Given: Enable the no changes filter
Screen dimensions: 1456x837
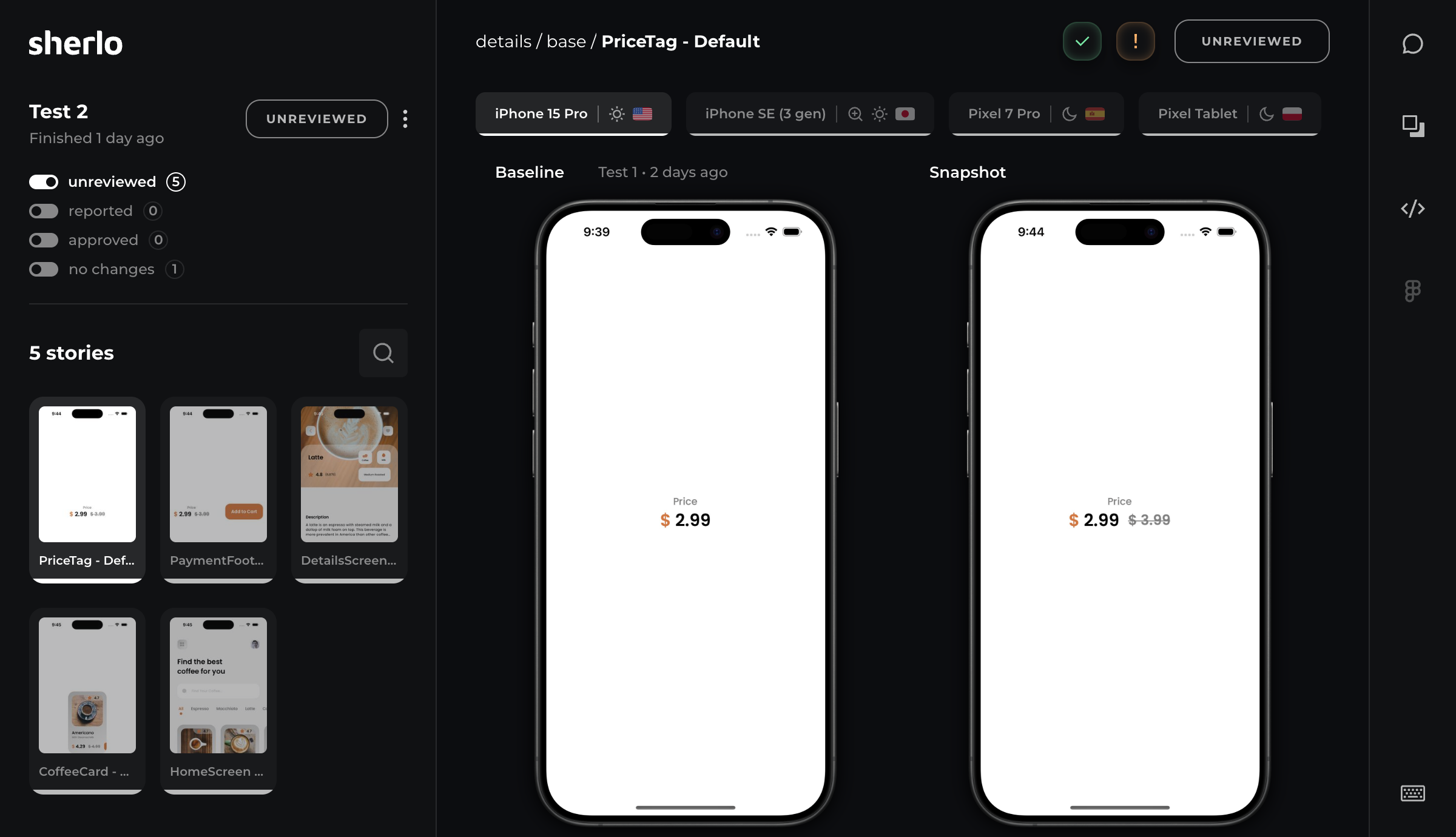Looking at the screenshot, I should pos(44,269).
